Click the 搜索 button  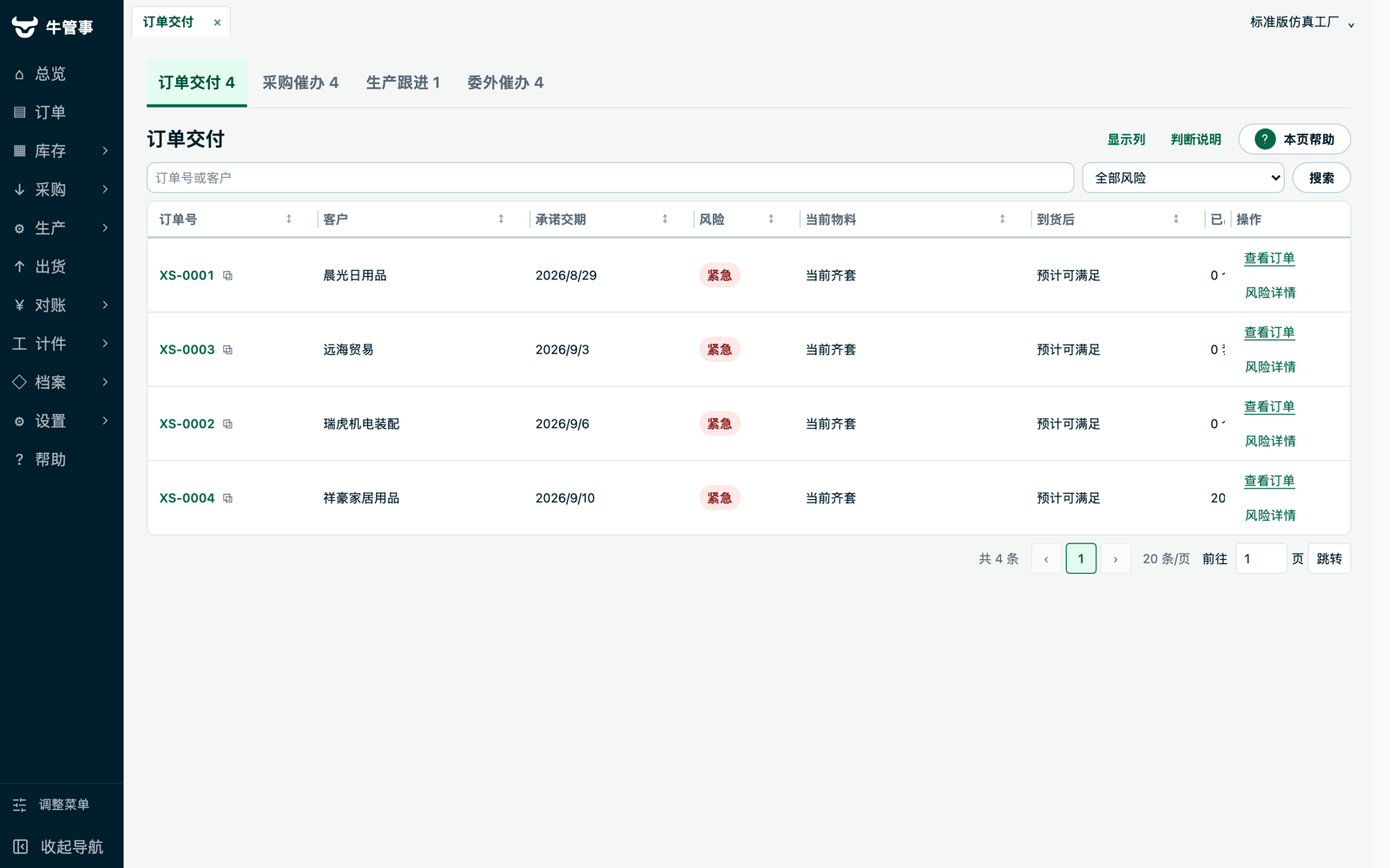point(1321,178)
